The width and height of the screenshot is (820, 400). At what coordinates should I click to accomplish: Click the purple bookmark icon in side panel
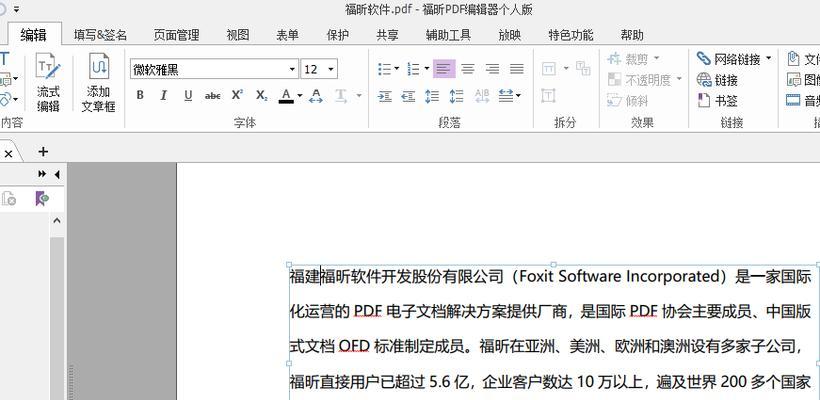(42, 199)
